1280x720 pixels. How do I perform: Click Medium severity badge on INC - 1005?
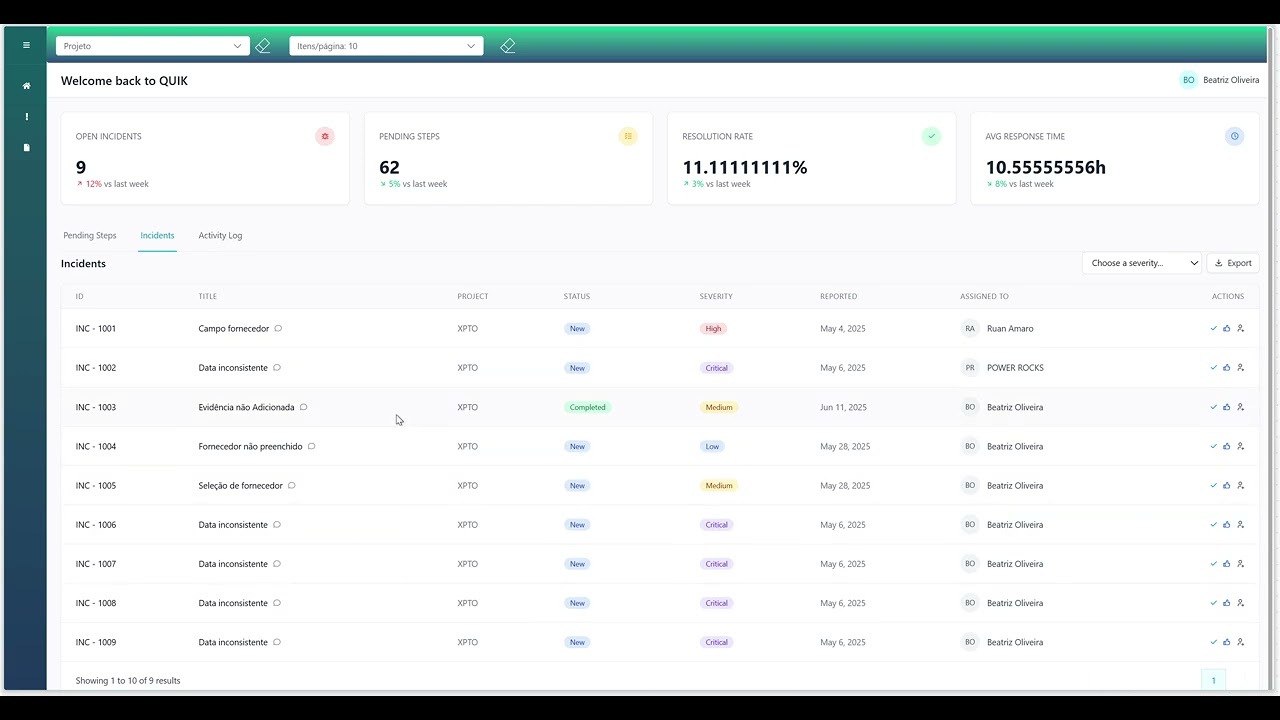point(719,485)
